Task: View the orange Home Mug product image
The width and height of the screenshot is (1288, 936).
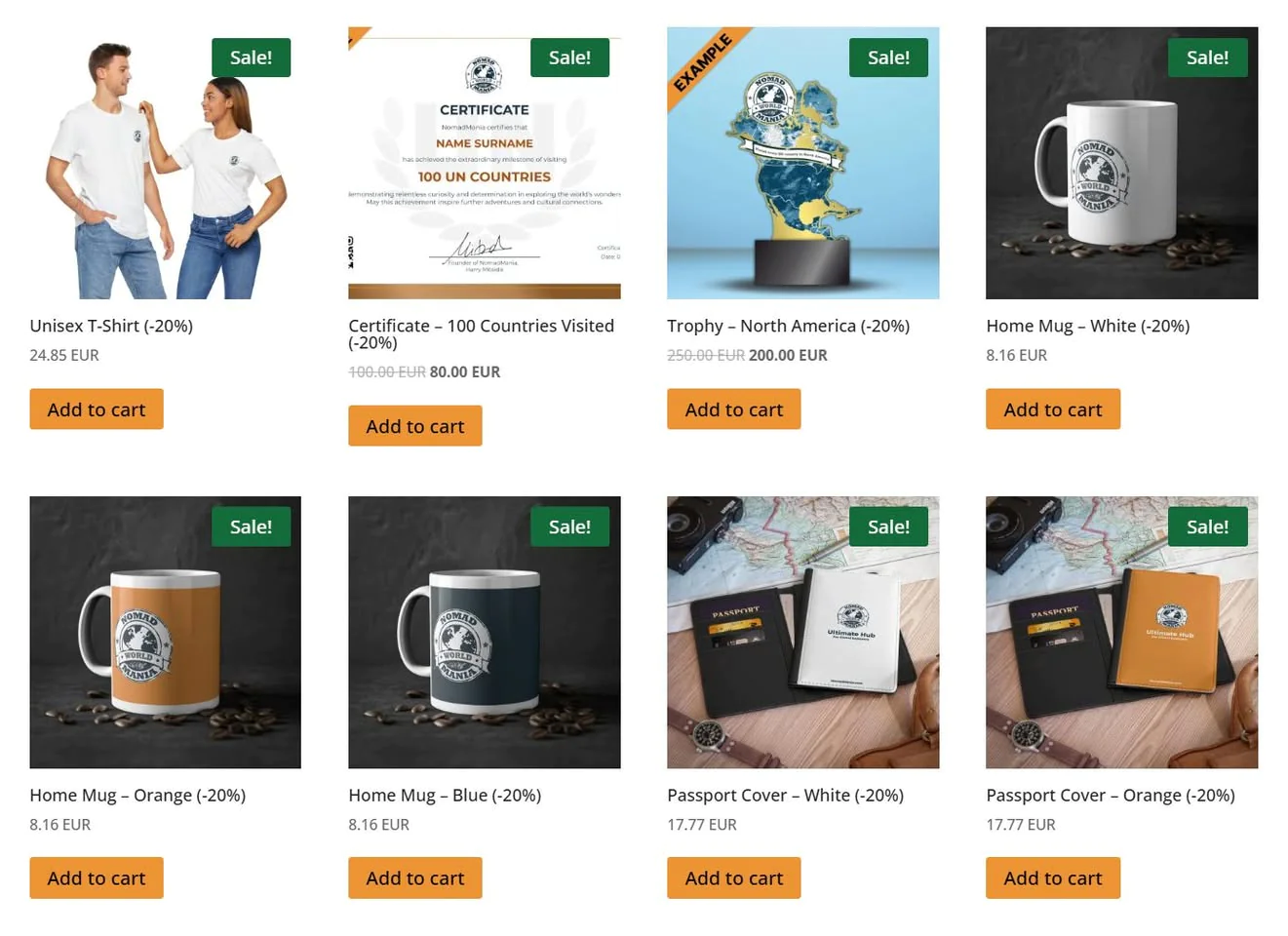Action: pos(165,633)
